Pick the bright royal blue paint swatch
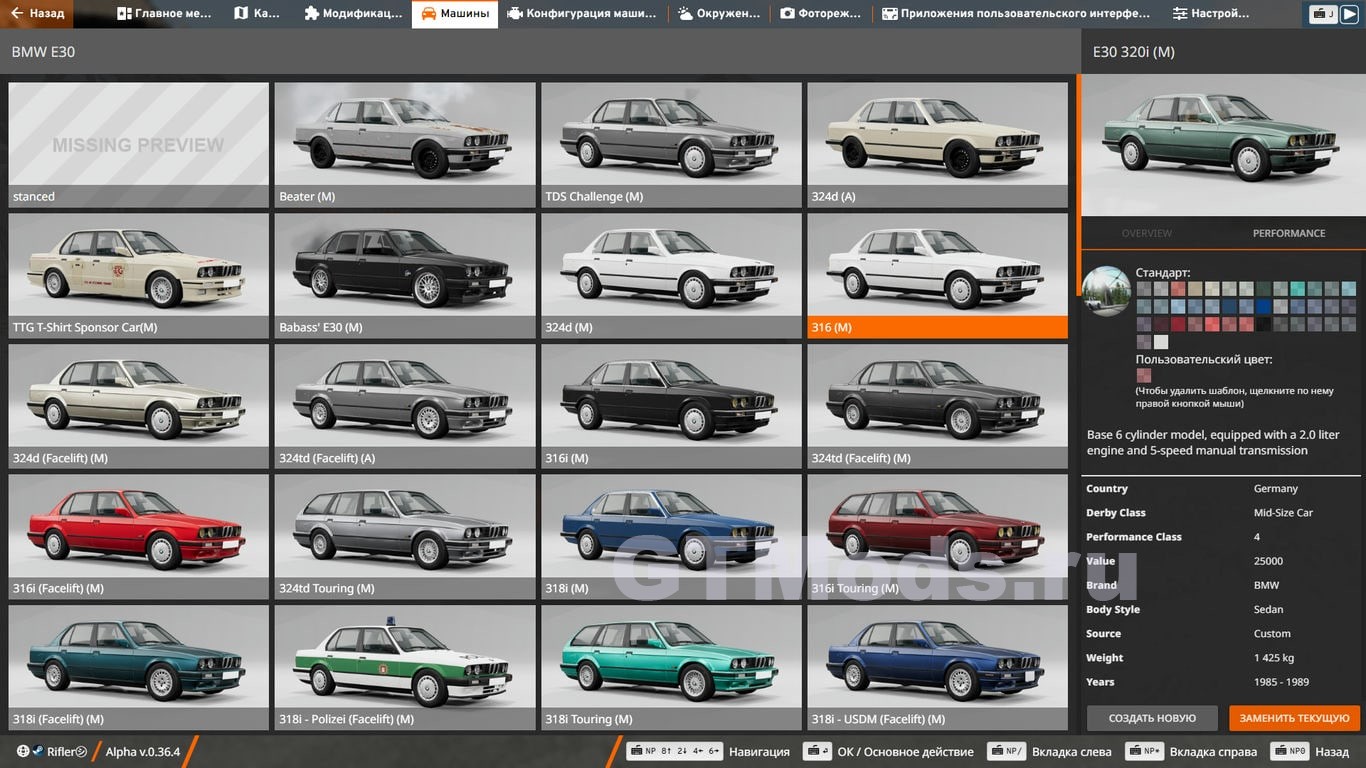Viewport: 1366px width, 768px height. [x=1264, y=306]
